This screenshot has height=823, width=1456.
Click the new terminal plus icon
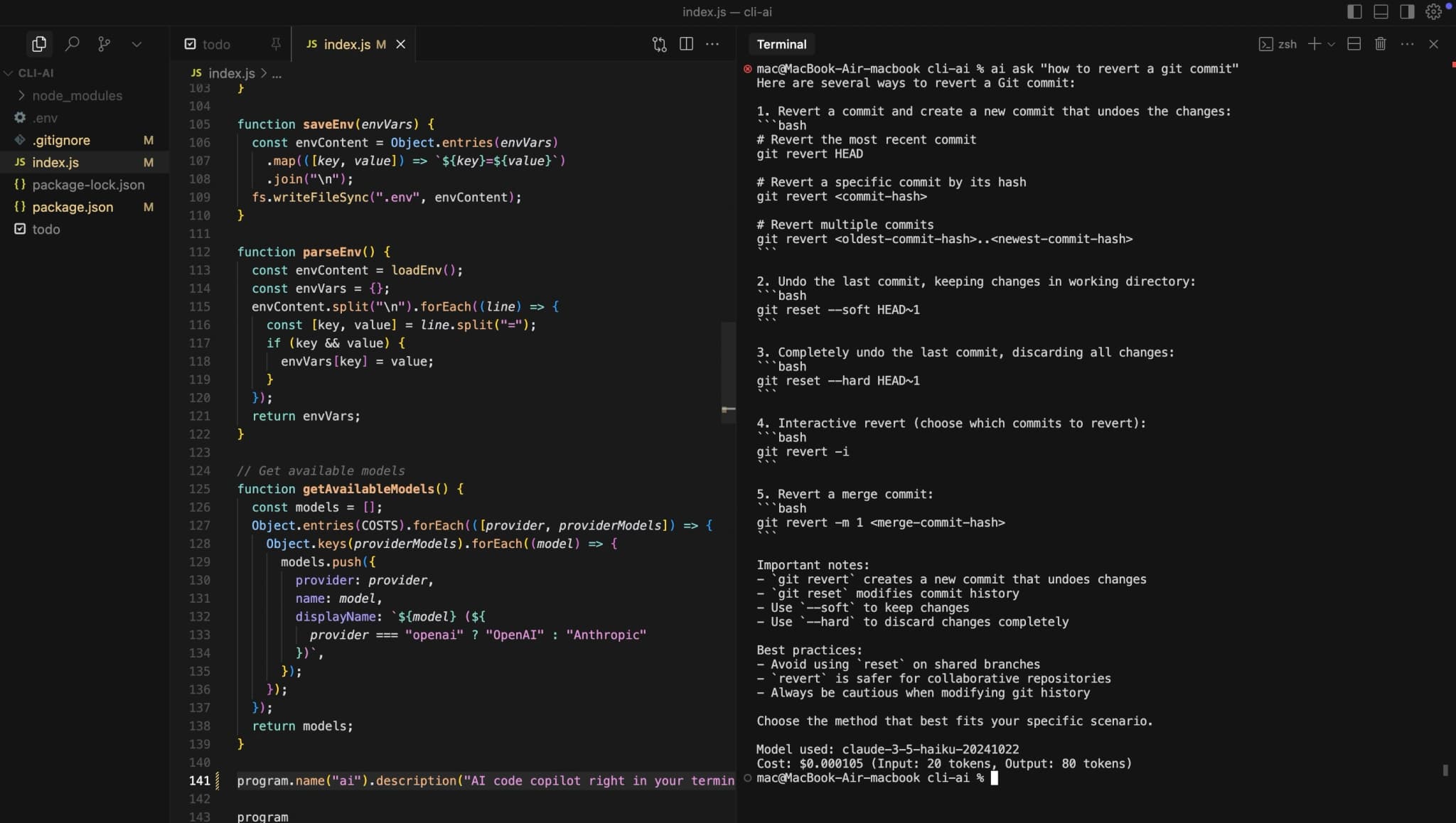coord(1314,44)
